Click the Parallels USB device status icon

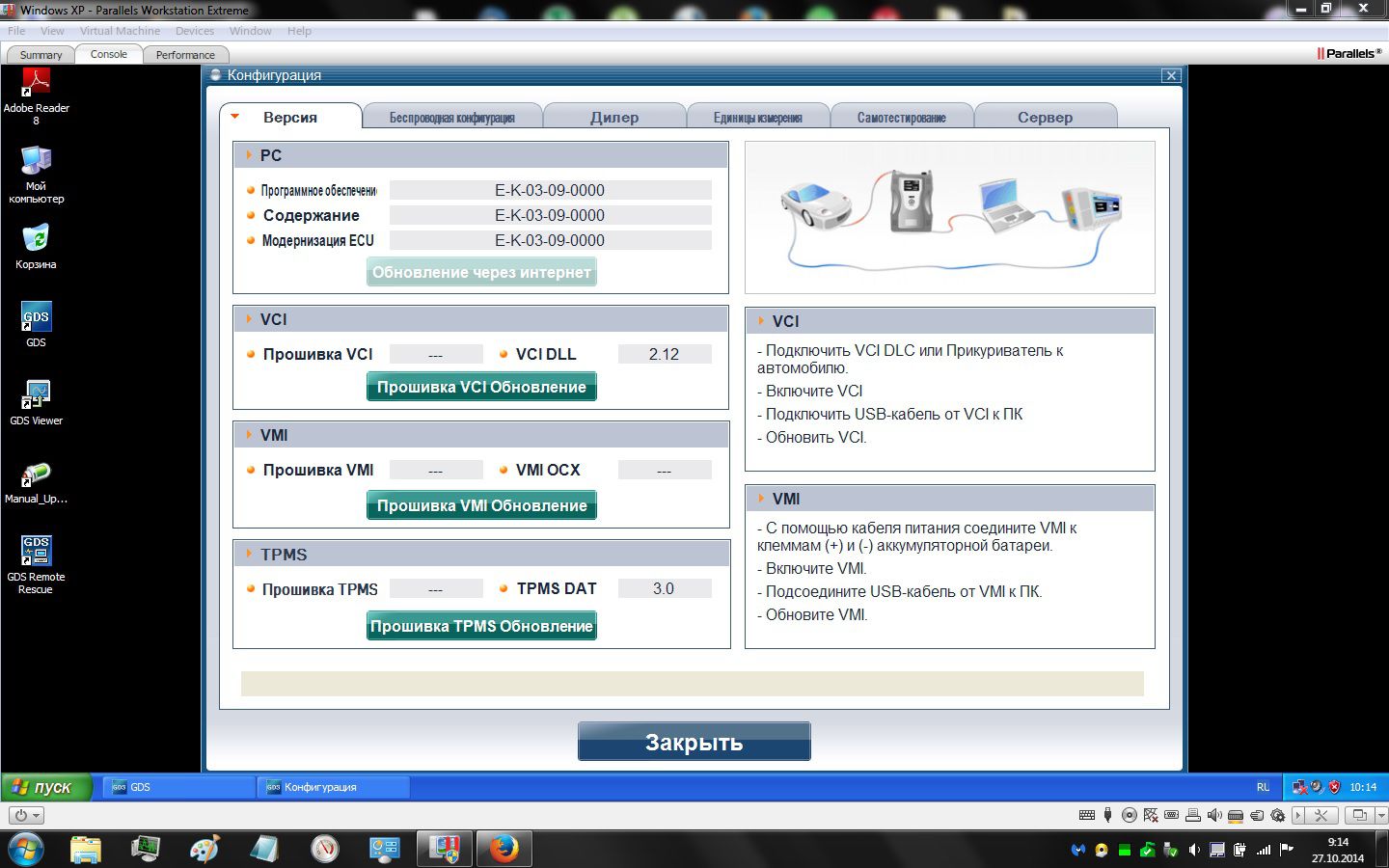click(1107, 815)
